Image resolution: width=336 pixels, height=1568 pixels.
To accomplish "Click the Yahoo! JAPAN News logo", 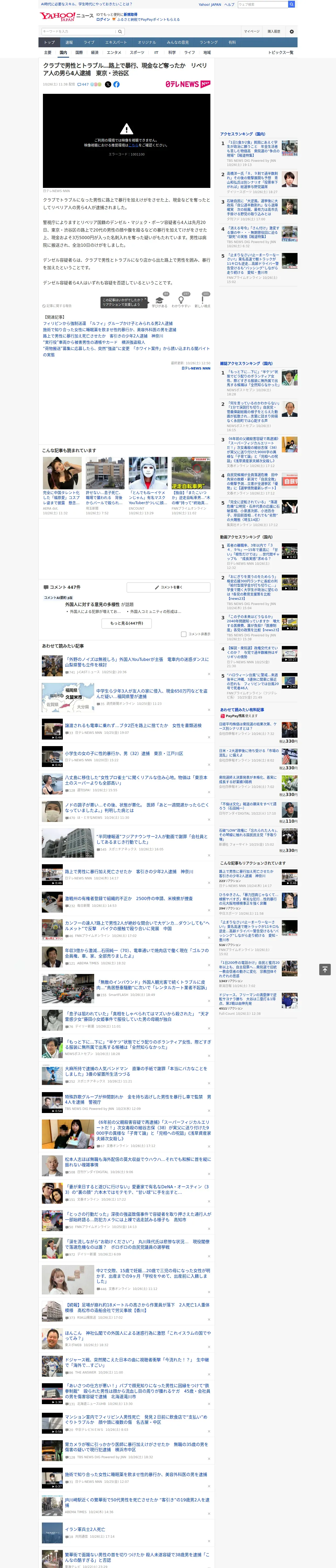I will (66, 16).
